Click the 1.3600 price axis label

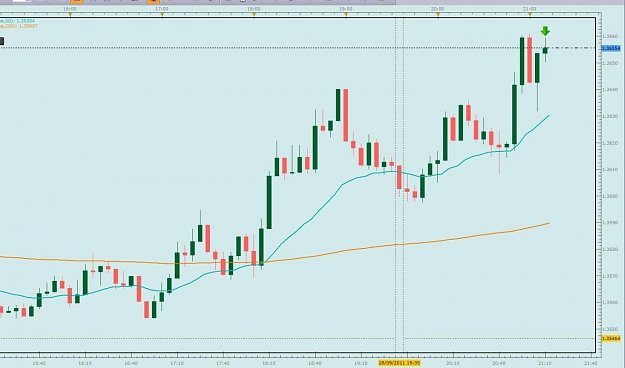(x=610, y=196)
